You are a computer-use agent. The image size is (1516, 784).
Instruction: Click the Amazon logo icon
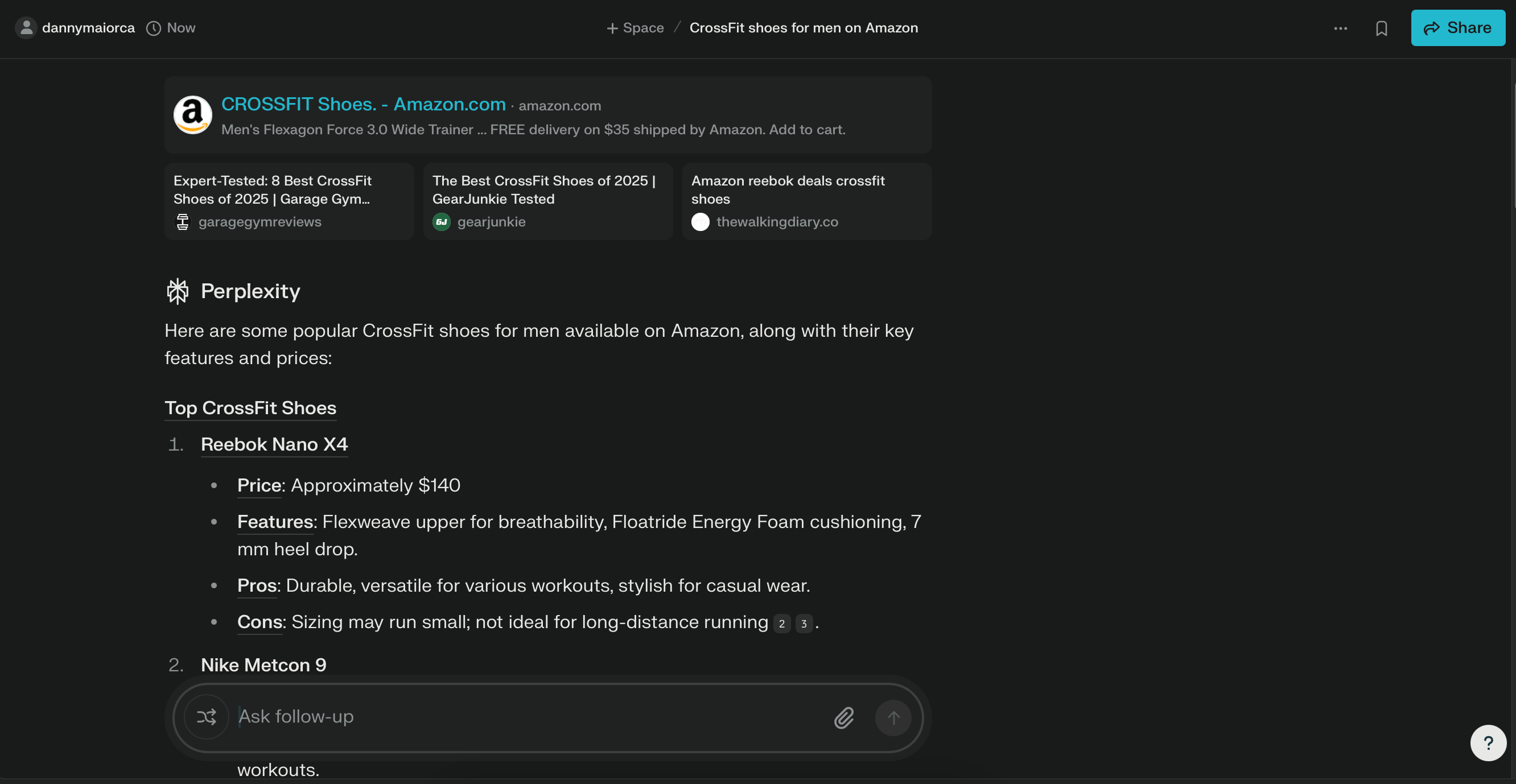192,115
